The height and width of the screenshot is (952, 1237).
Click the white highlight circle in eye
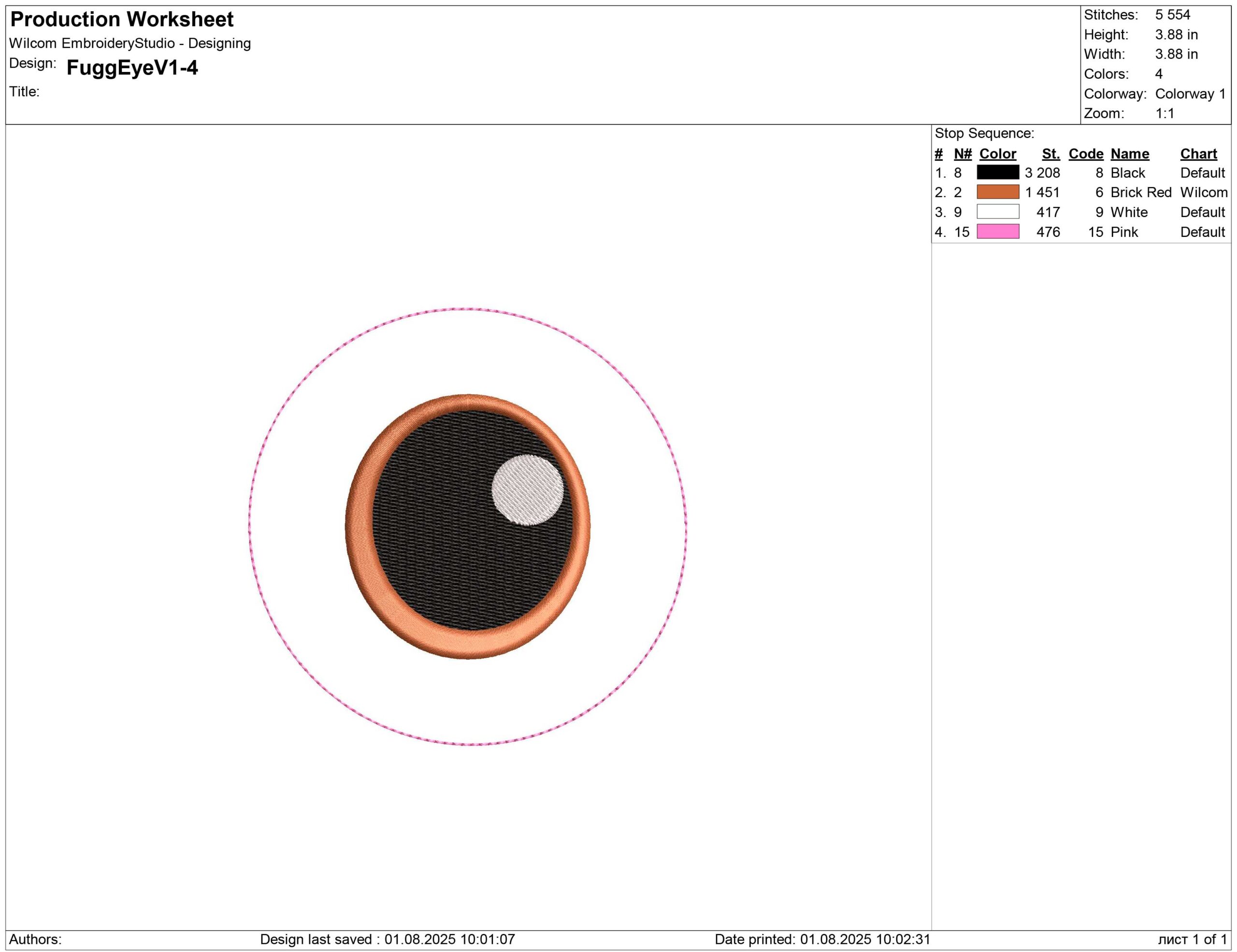click(527, 490)
